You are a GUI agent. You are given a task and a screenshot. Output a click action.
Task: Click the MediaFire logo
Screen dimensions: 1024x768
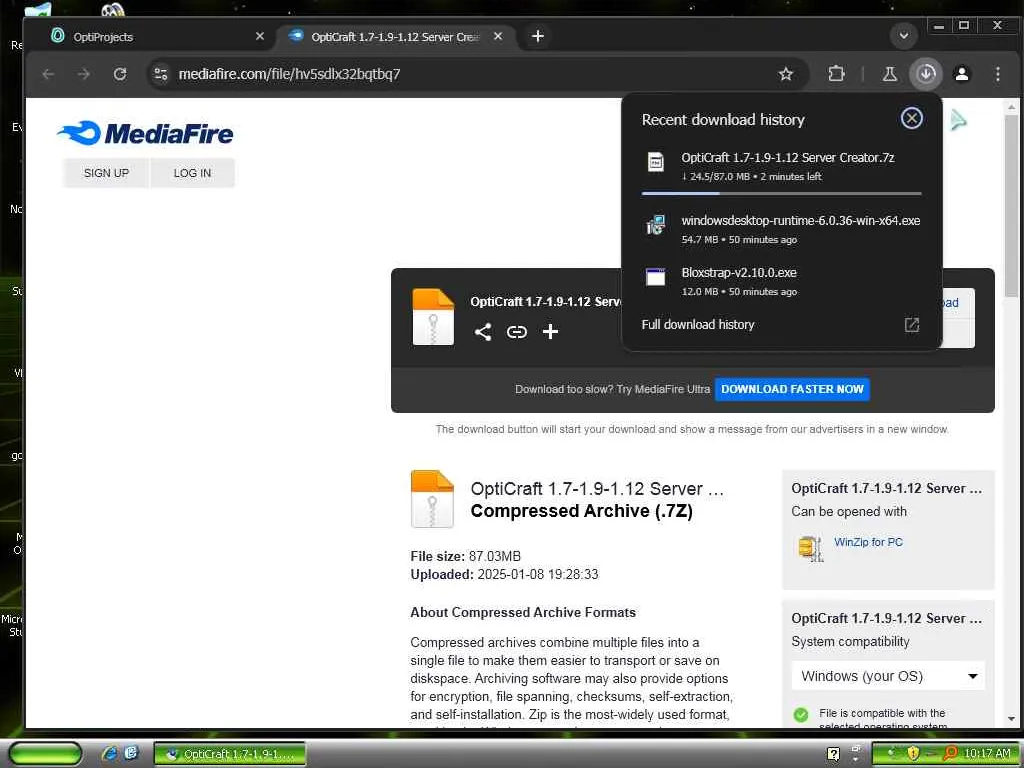[145, 133]
